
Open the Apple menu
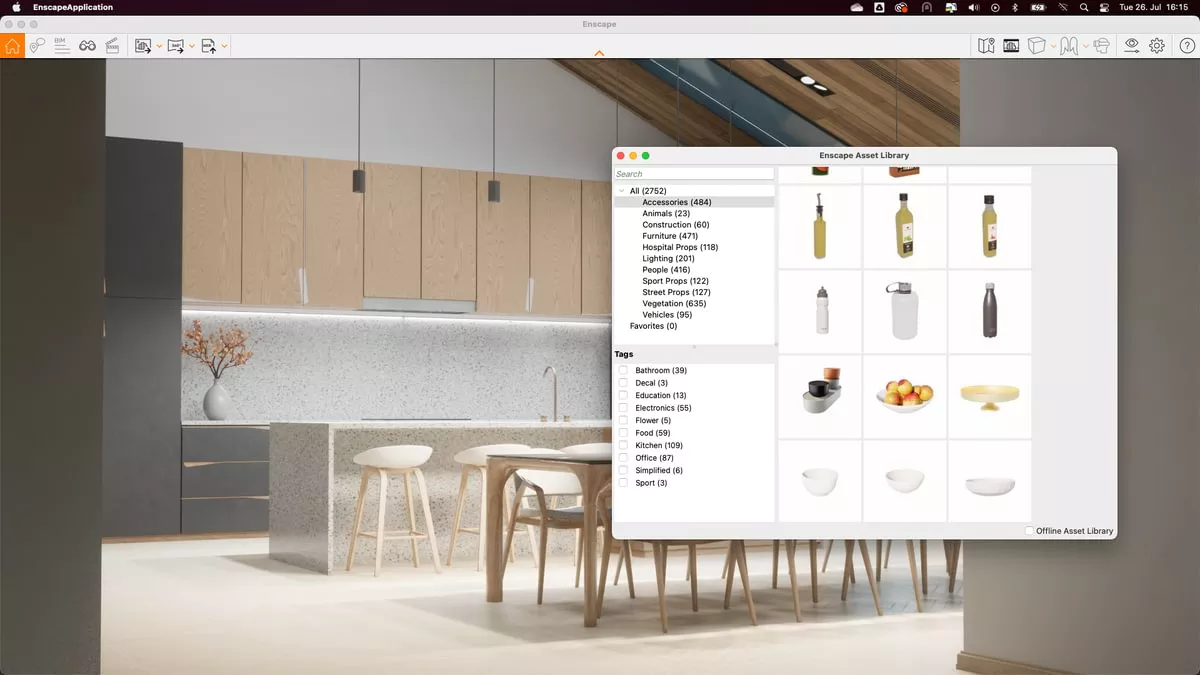point(15,7)
